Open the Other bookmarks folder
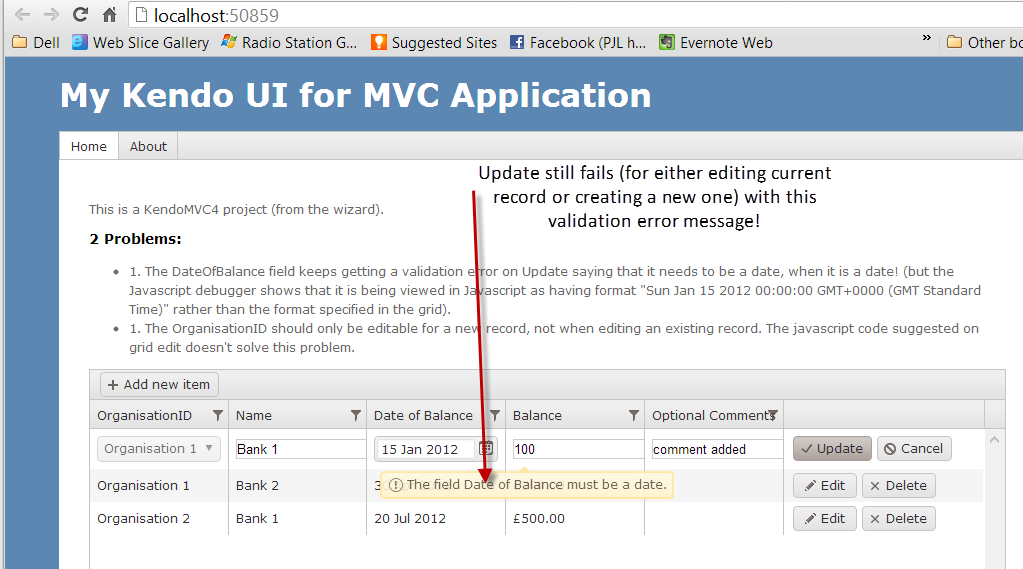Image resolution: width=1023 pixels, height=569 pixels. point(985,42)
